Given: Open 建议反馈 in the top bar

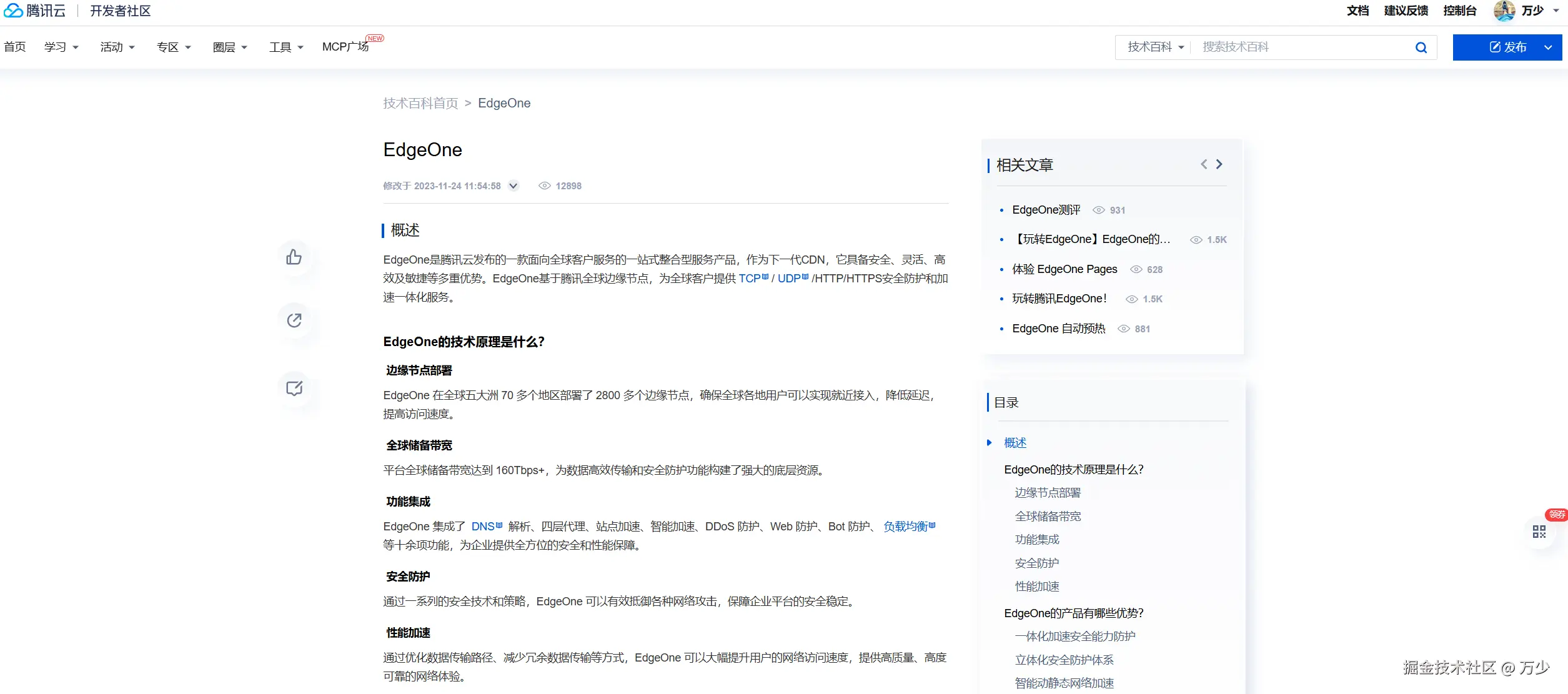Looking at the screenshot, I should coord(1406,11).
